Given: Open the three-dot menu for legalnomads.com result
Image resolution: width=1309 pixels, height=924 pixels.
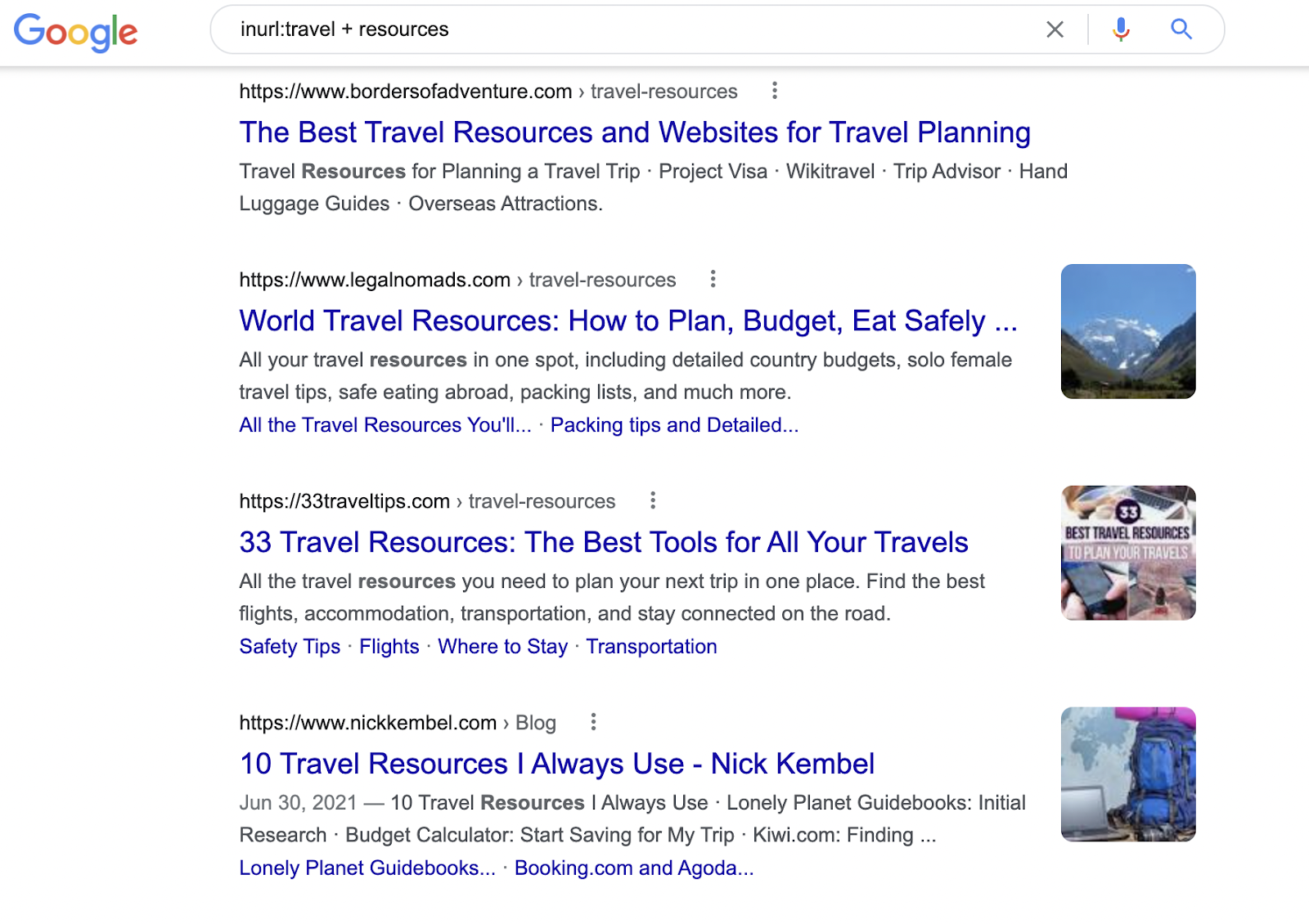Looking at the screenshot, I should (713, 280).
